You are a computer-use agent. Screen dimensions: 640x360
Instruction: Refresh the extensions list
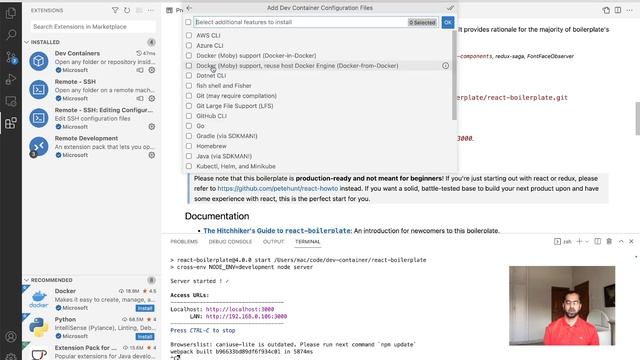click(x=127, y=10)
